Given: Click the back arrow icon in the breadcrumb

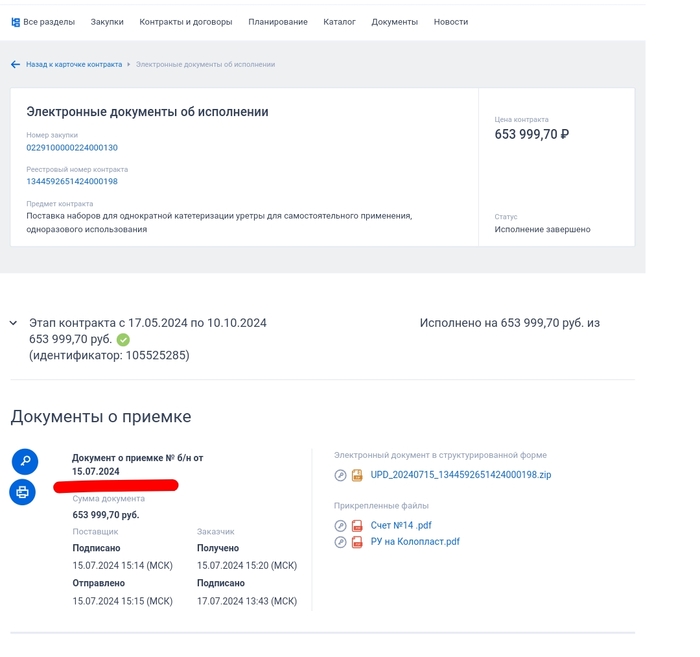Looking at the screenshot, I should pyautogui.click(x=15, y=64).
